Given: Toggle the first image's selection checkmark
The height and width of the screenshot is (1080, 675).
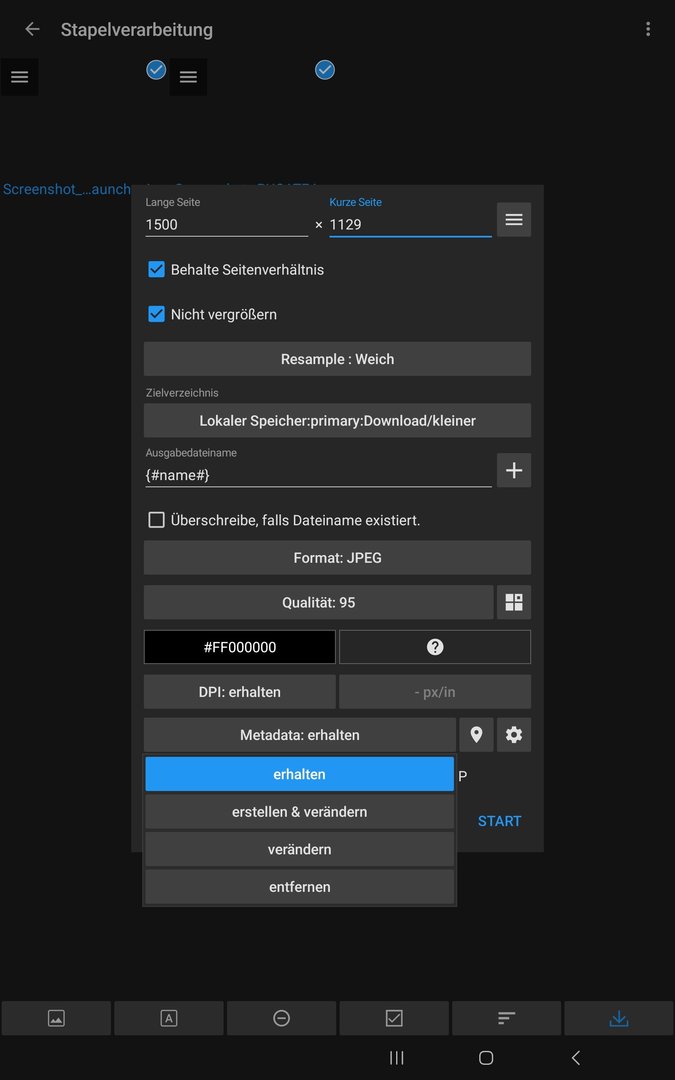Looking at the screenshot, I should (156, 70).
